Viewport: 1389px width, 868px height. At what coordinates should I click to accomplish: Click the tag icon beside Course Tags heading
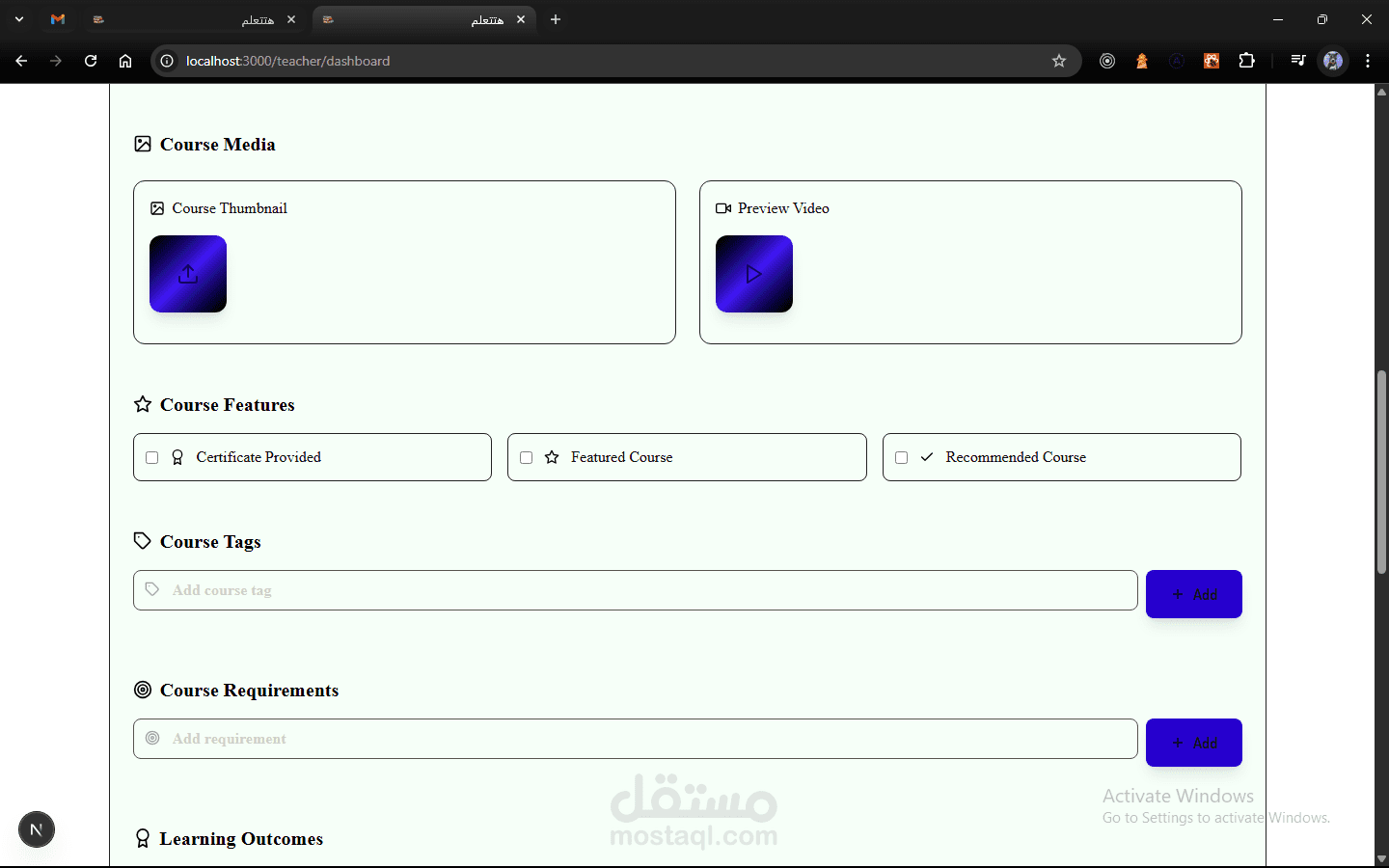point(143,541)
